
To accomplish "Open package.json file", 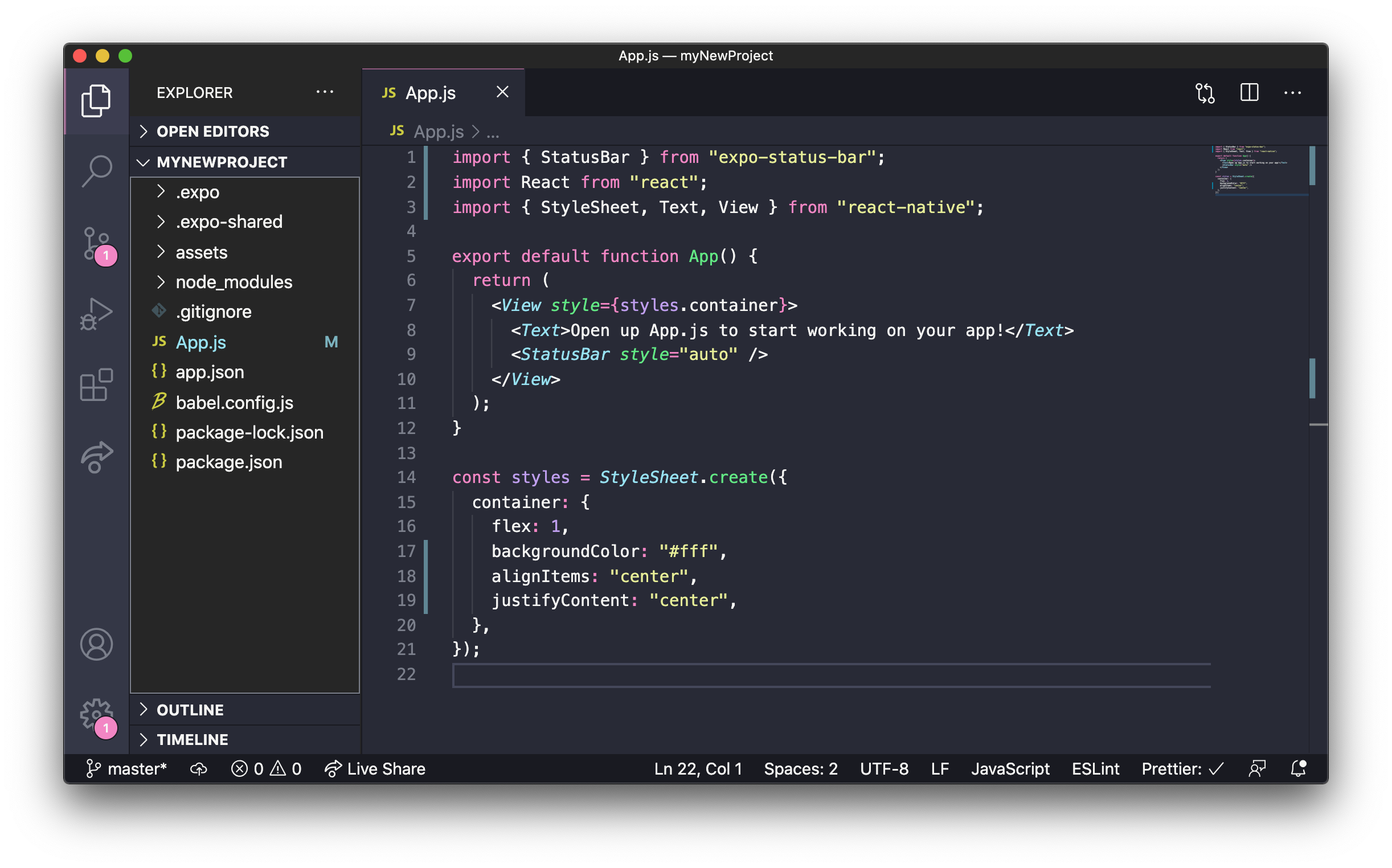I will pos(245,462).
